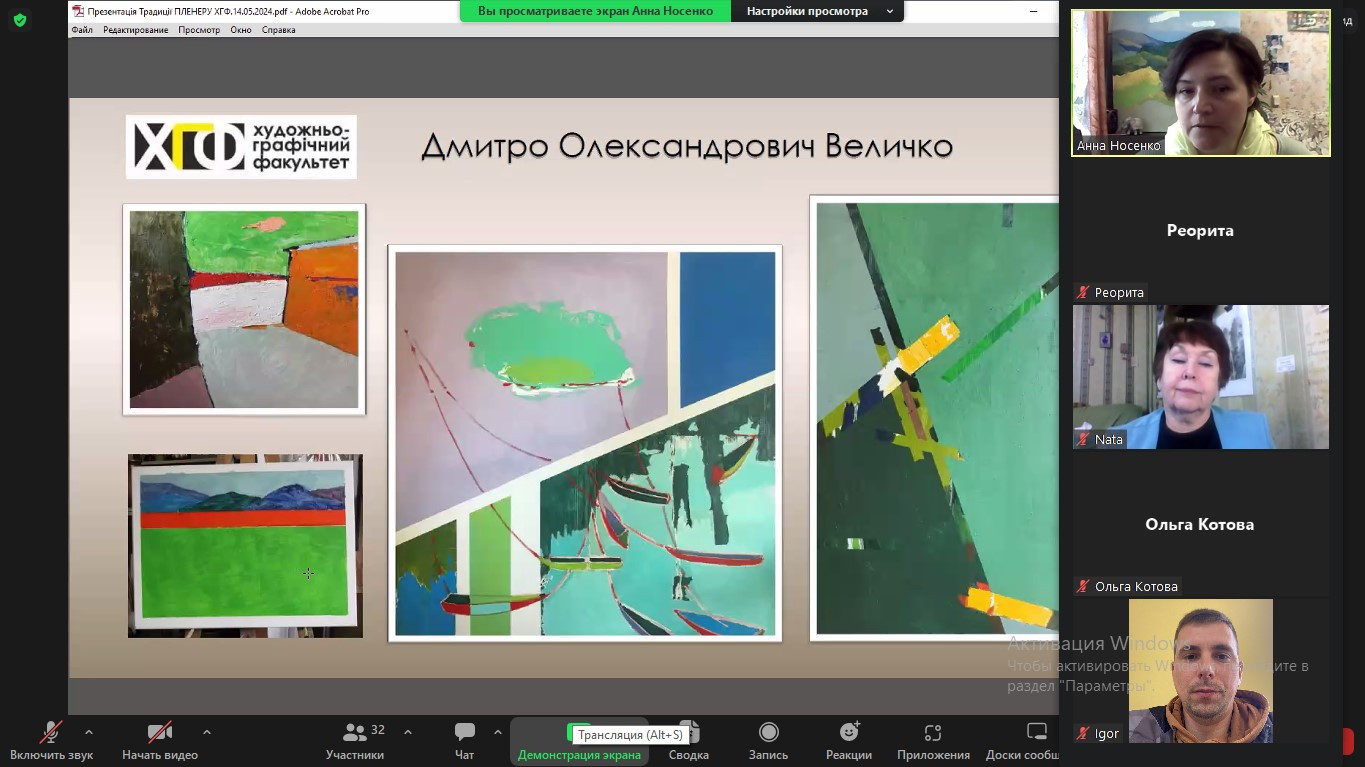The height and width of the screenshot is (767, 1365).
Task: Open the Редактирование menu in Acrobat
Action: click(x=136, y=30)
